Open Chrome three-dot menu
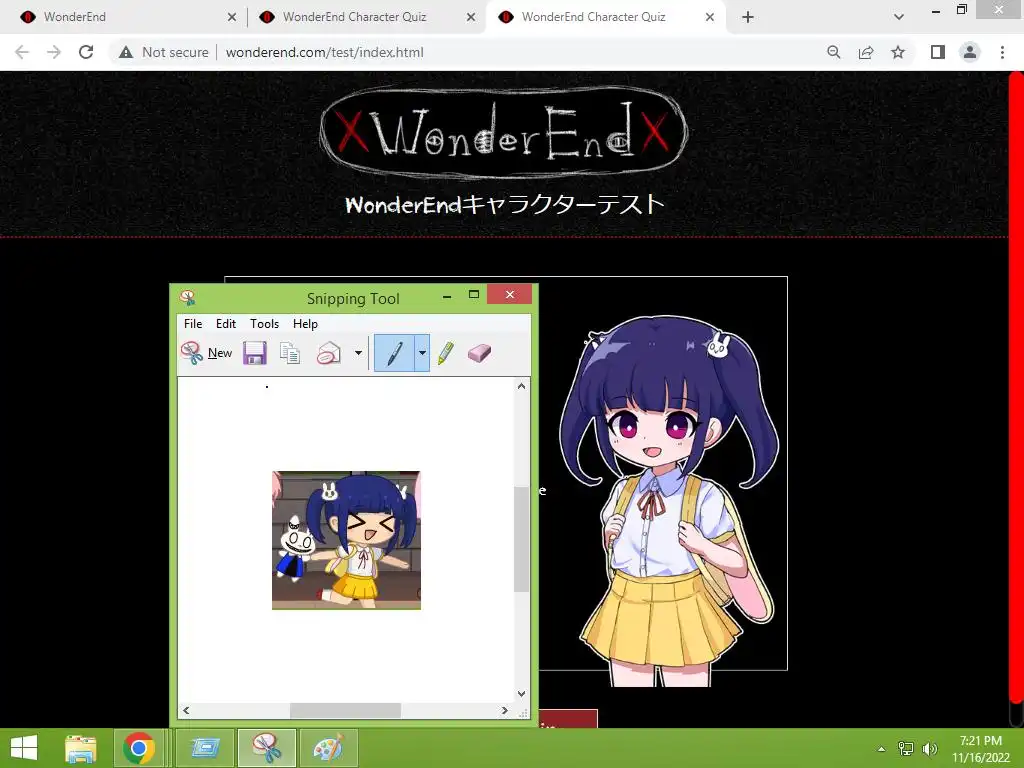The image size is (1024, 768). point(1002,52)
